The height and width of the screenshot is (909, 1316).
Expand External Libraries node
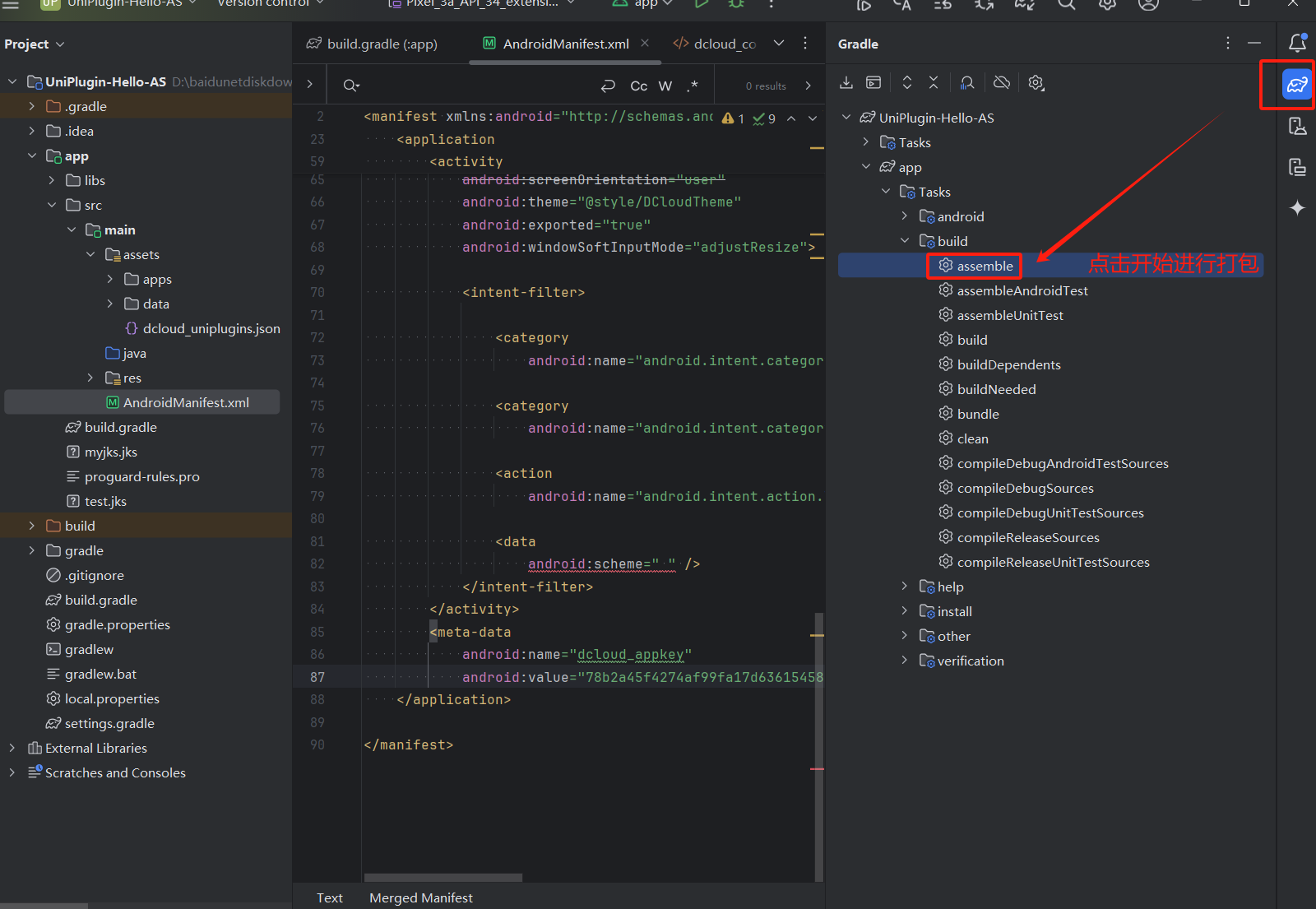(x=12, y=748)
